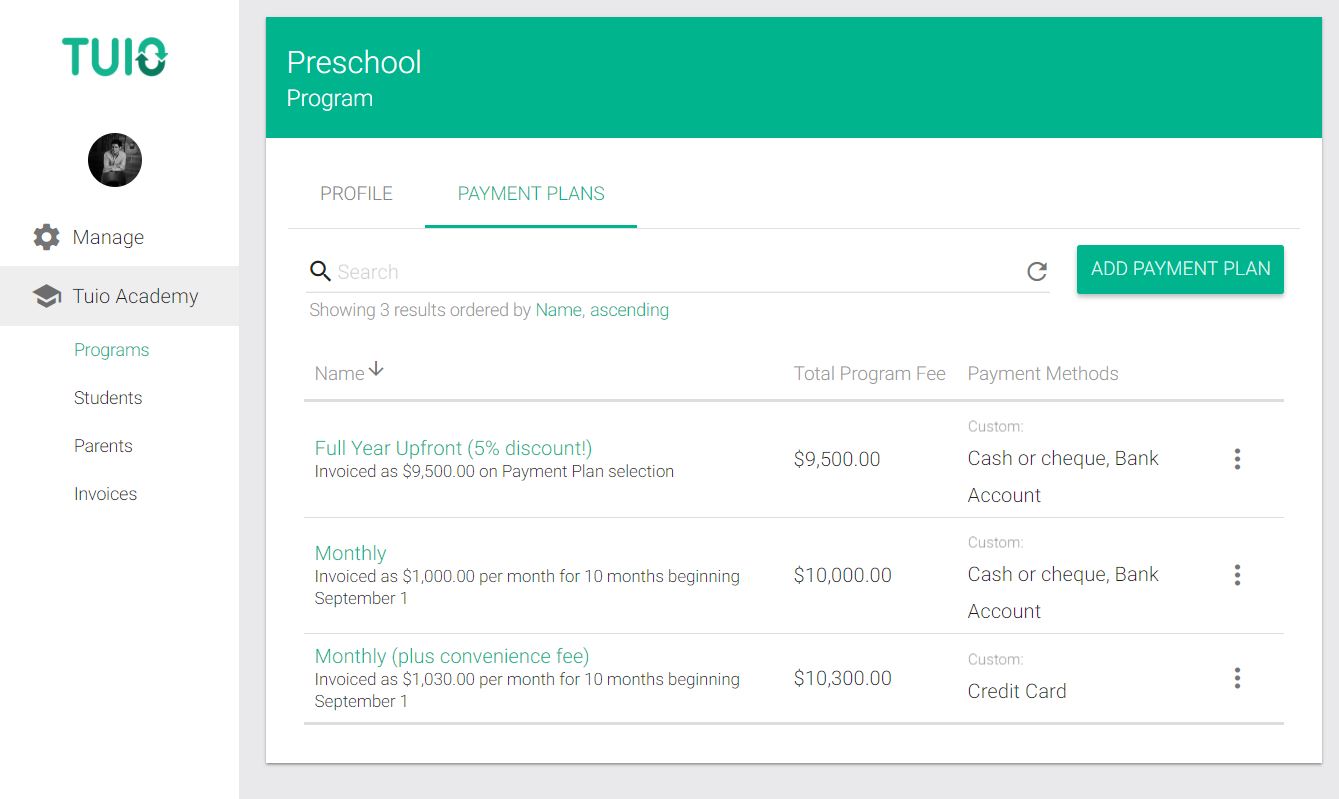Open the Monthly payment plan link
This screenshot has width=1339, height=799.
pyautogui.click(x=350, y=553)
